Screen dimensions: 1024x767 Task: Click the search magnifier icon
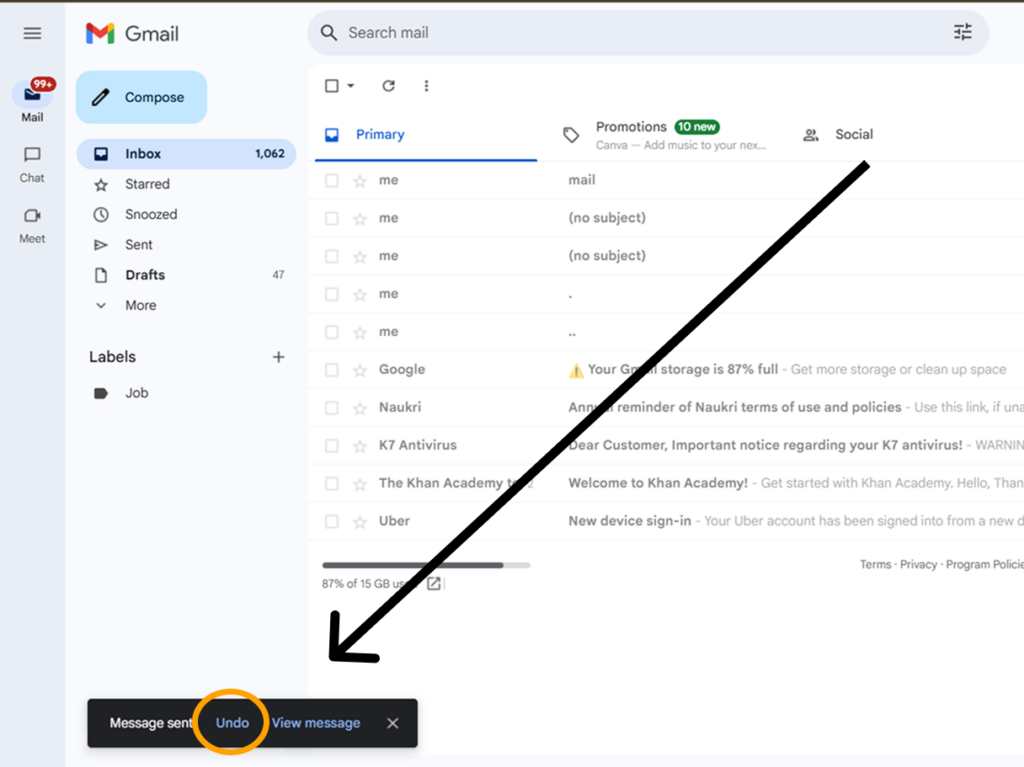point(329,33)
